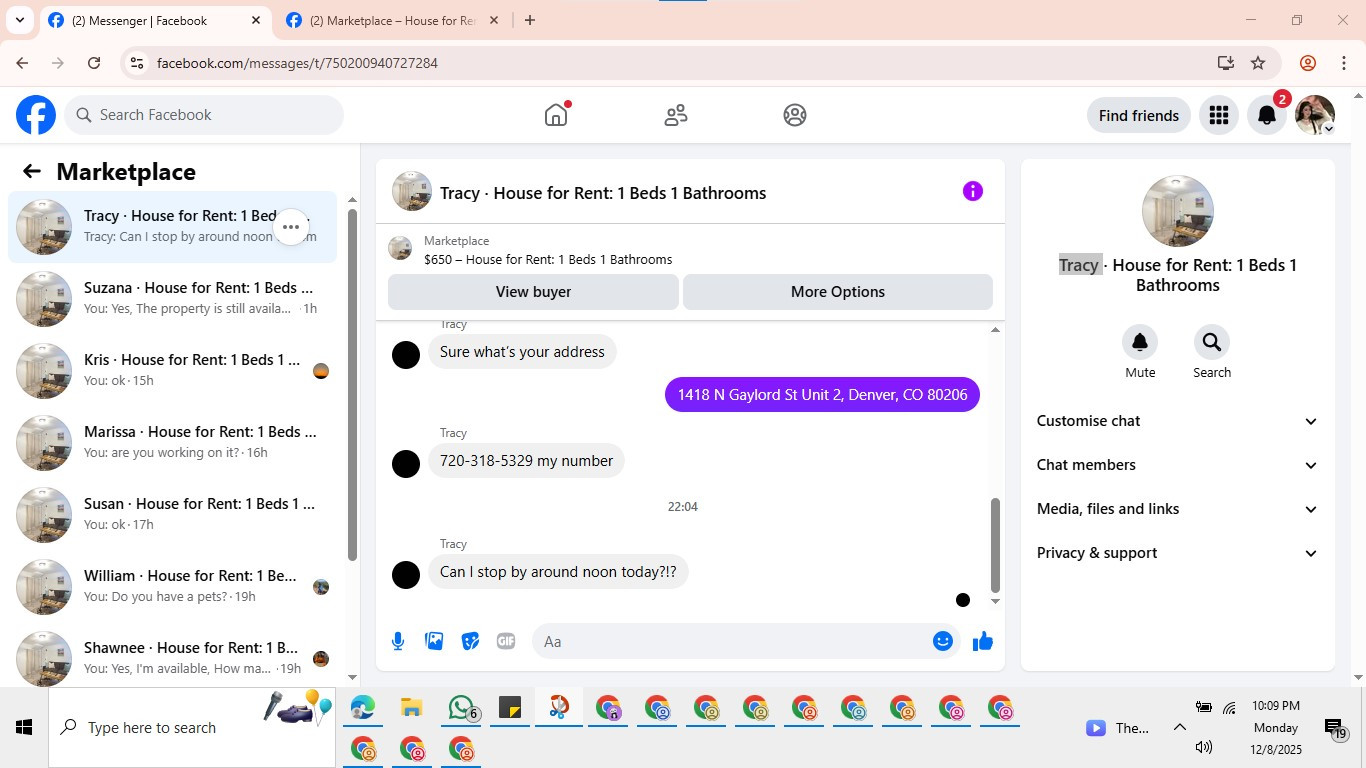Image resolution: width=1366 pixels, height=768 pixels.
Task: Open the Marketplace listing link for $650
Action: click(548, 260)
